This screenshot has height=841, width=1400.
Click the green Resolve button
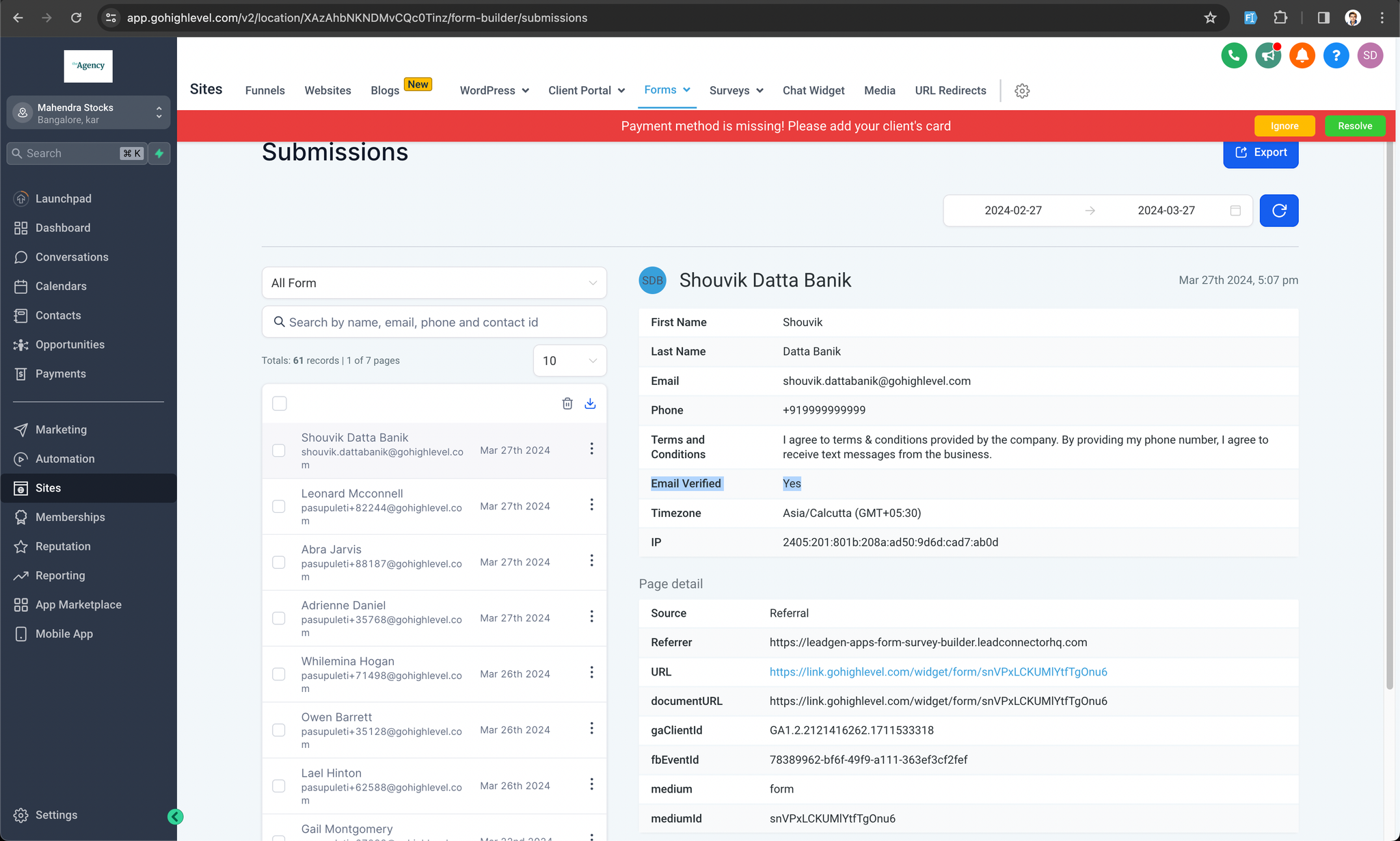tap(1355, 126)
